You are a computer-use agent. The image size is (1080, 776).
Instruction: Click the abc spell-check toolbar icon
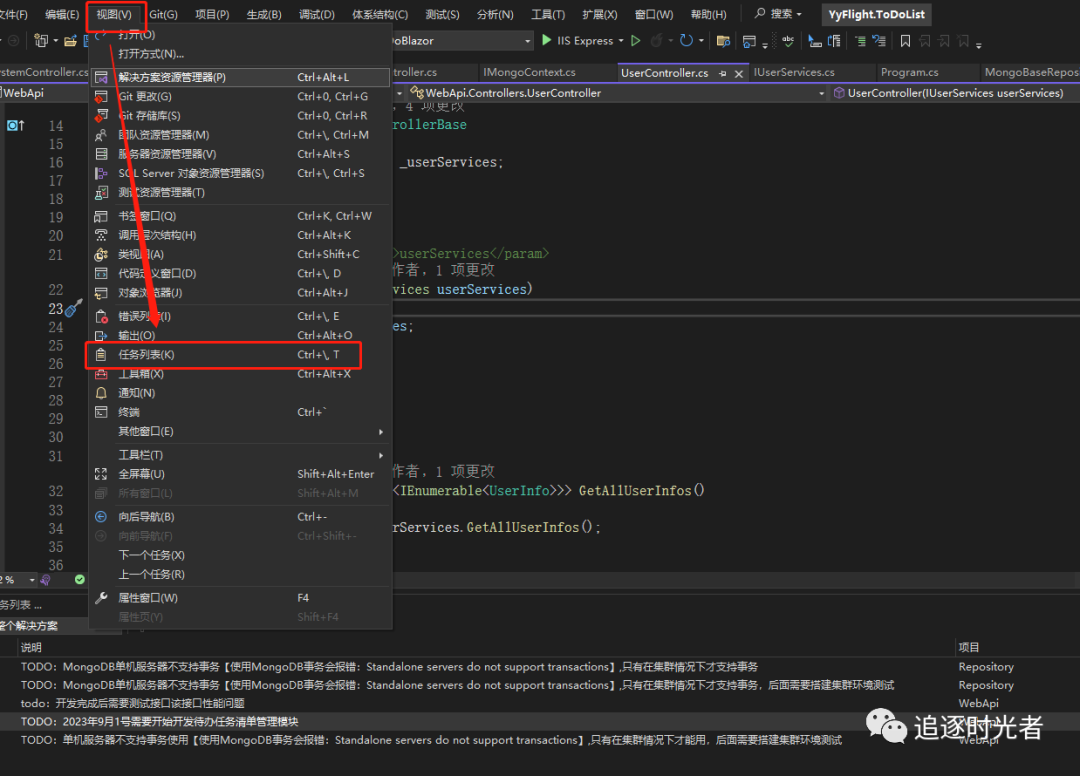[x=788, y=41]
